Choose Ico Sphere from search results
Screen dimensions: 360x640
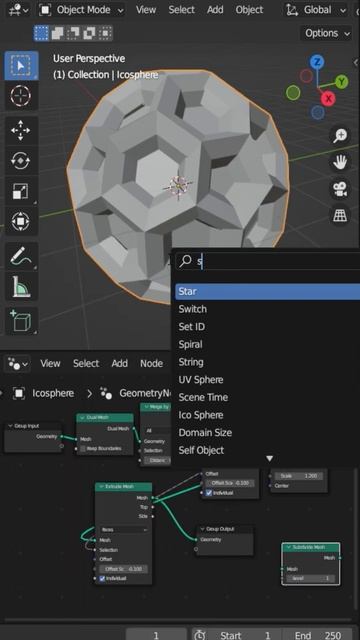268,415
